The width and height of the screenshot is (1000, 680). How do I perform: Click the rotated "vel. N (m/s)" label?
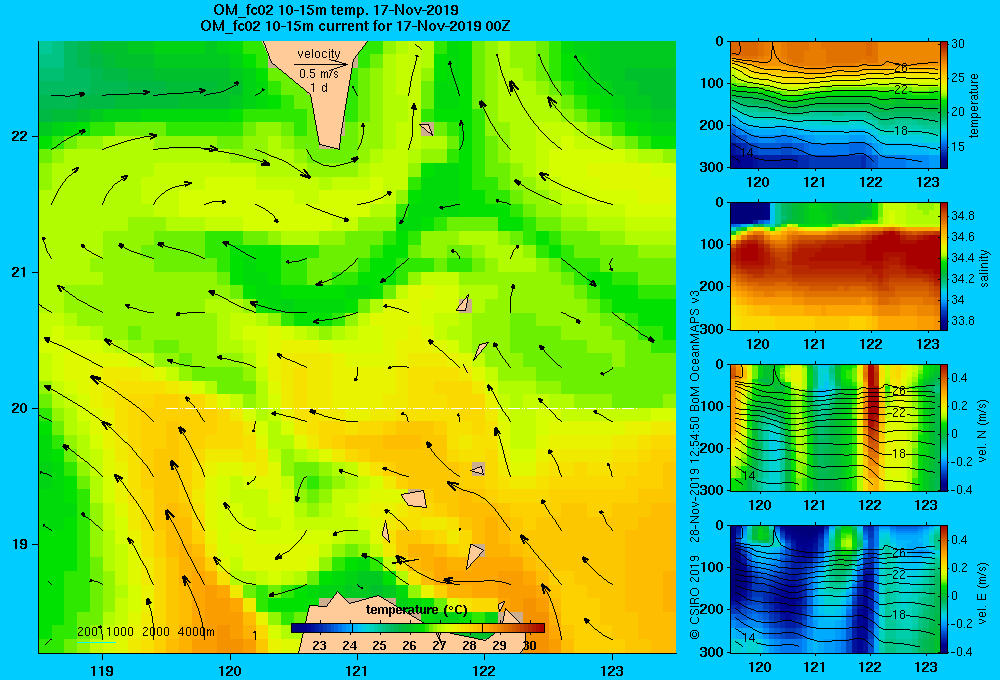click(x=982, y=431)
